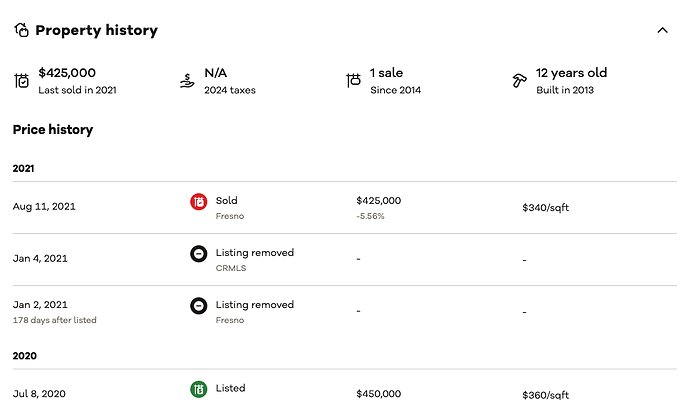Select the $360/sqft value
684x400 pixels.
[546, 395]
